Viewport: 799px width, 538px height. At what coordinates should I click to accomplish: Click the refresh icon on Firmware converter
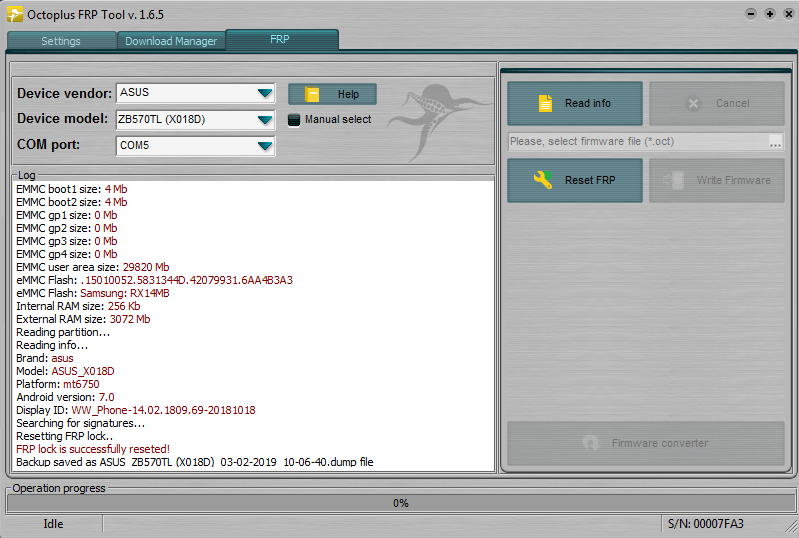tap(591, 443)
